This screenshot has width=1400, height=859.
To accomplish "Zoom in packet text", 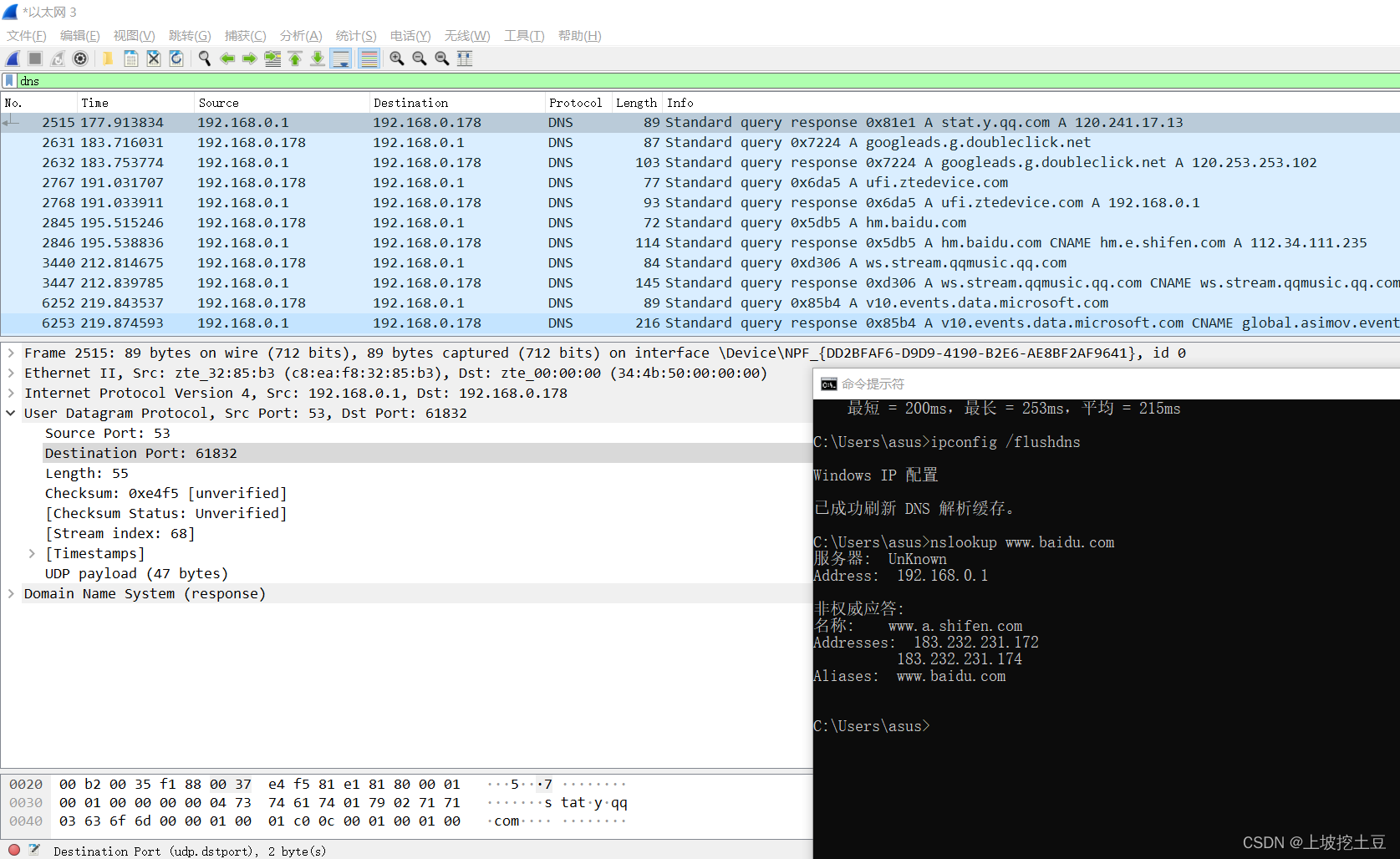I will (x=397, y=58).
